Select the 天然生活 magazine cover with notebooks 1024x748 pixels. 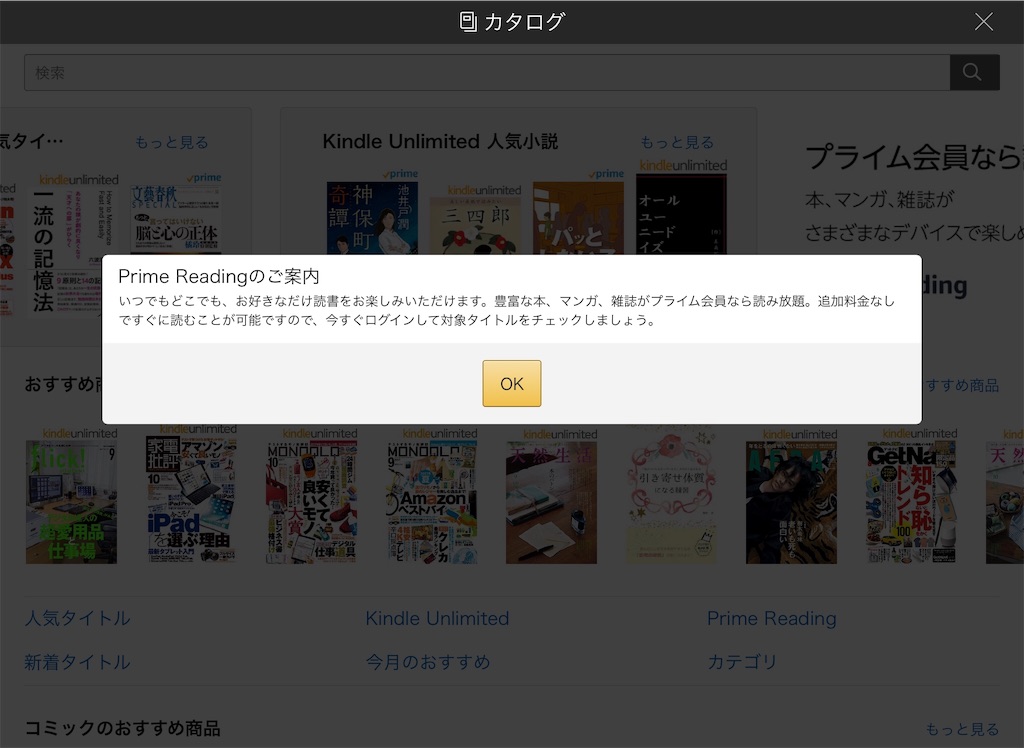551,502
